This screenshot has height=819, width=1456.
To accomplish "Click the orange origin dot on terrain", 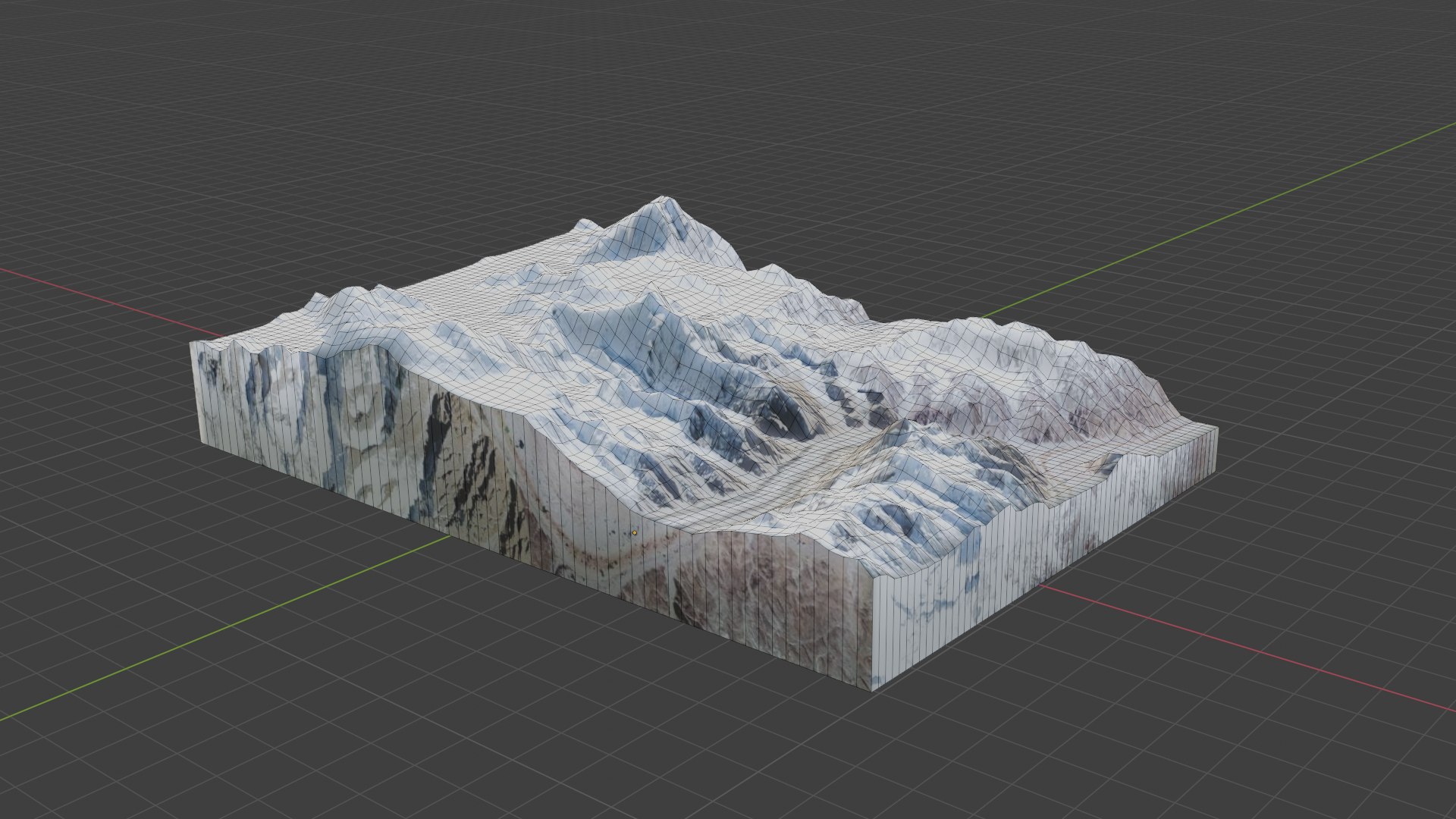I will 635,533.
